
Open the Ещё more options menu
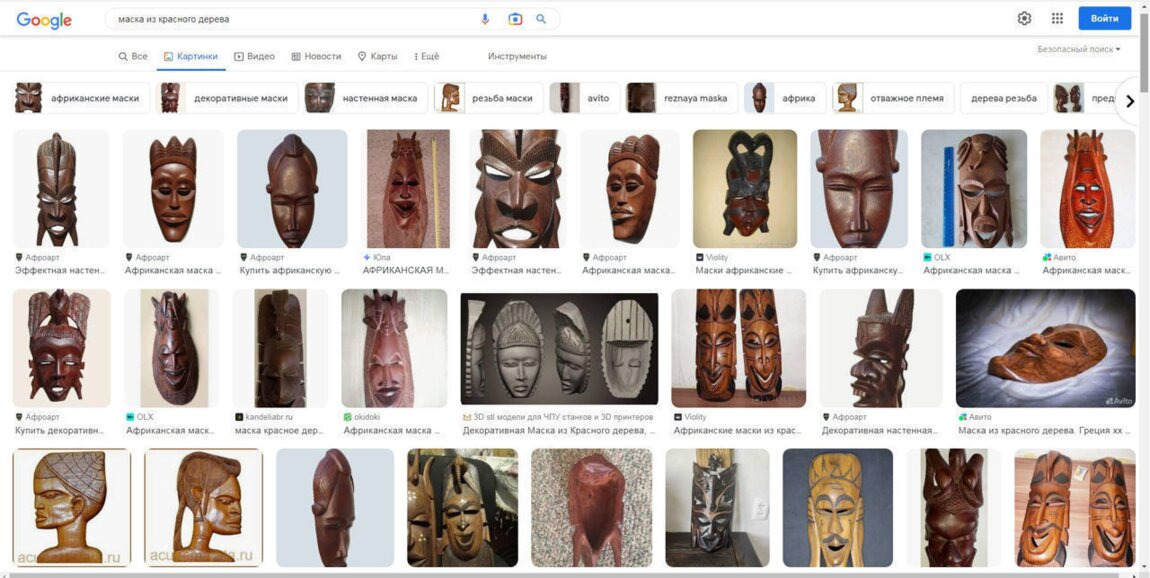tap(427, 57)
